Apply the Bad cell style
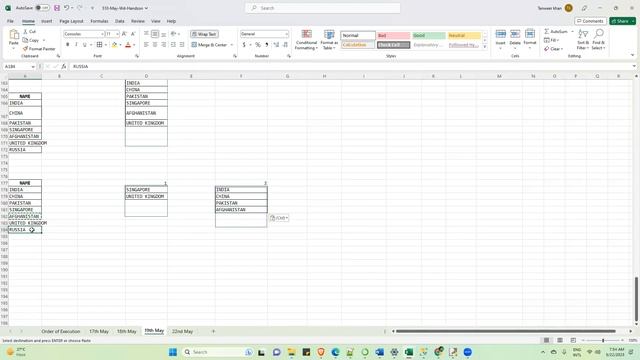 [x=393, y=36]
